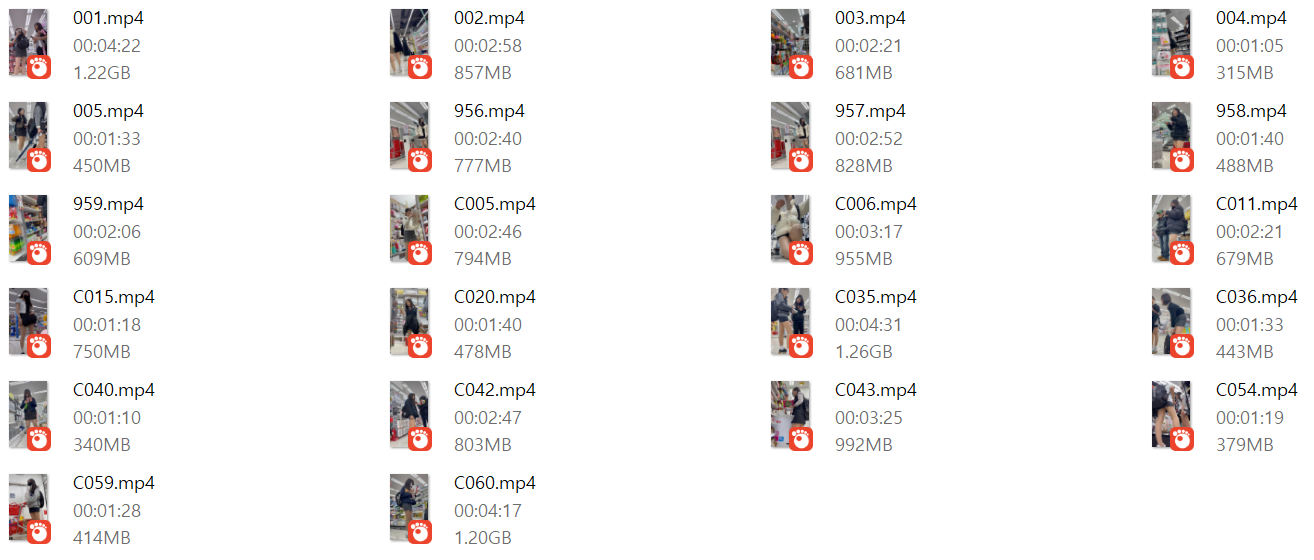
Task: Click the player badge icon on 003.mp4
Action: [801, 67]
